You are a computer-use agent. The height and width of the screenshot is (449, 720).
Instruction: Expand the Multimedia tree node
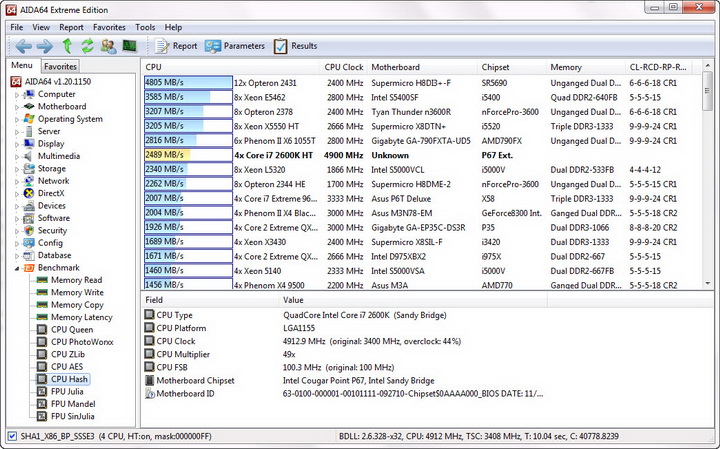click(x=17, y=157)
